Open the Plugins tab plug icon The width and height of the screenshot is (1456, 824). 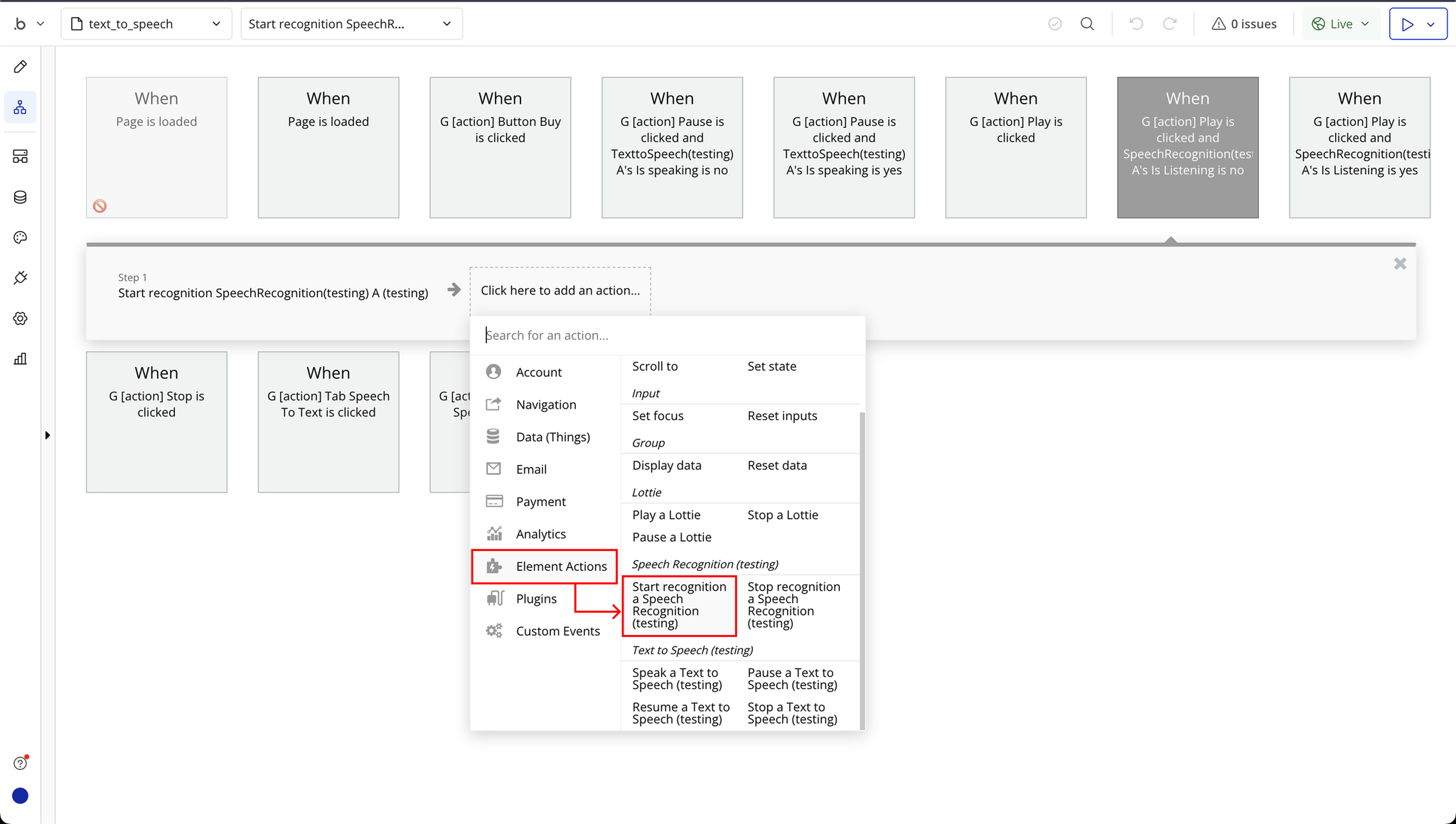coord(20,278)
